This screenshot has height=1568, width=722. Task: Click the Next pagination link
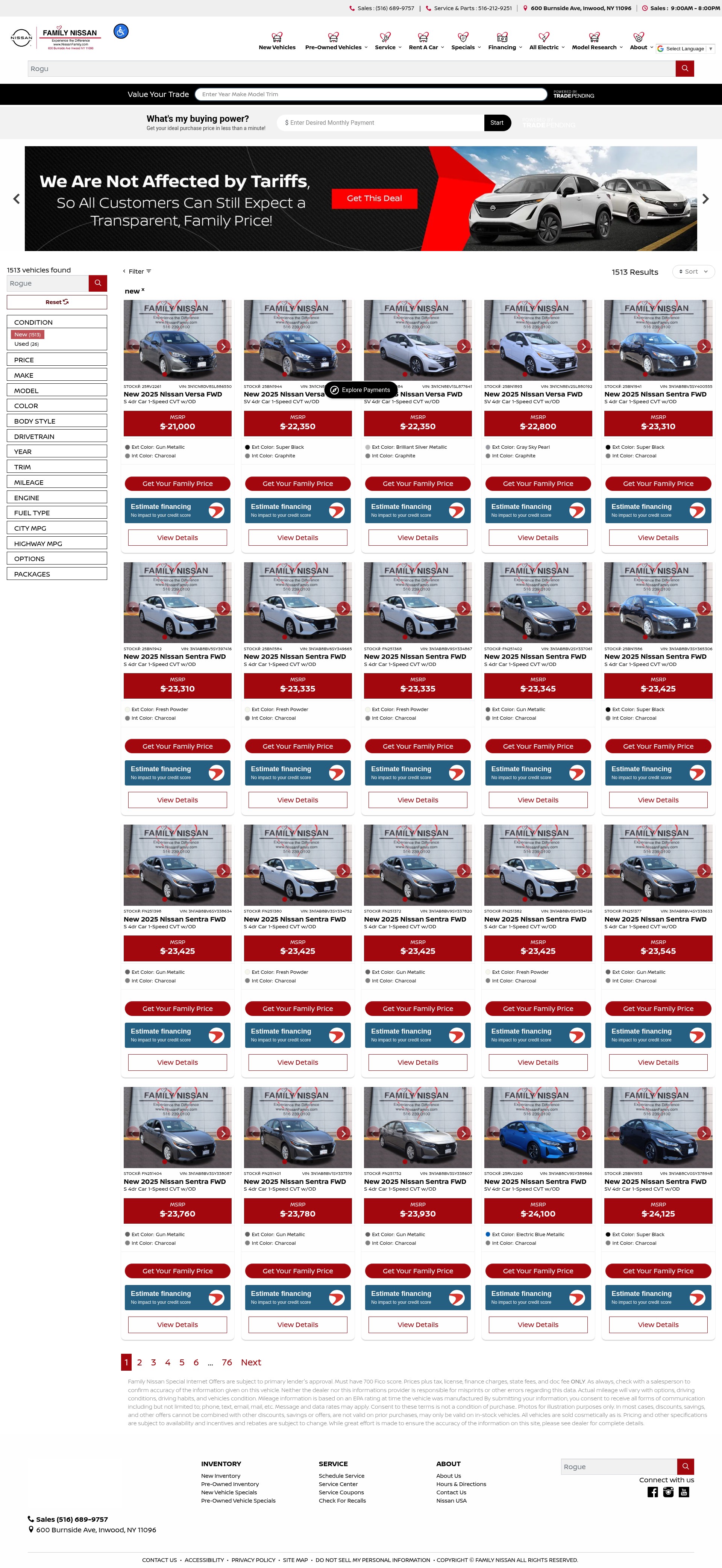point(251,1362)
